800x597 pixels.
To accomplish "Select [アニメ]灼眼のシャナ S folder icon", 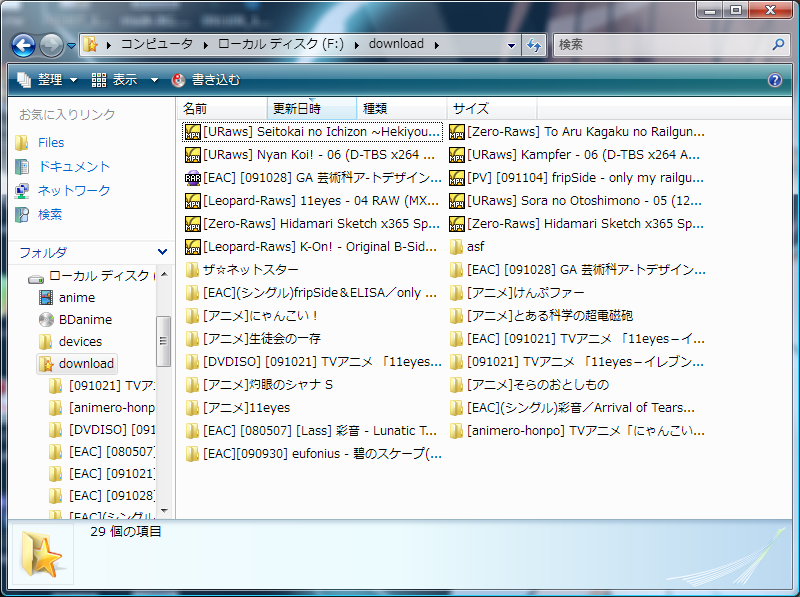I will tap(192, 385).
